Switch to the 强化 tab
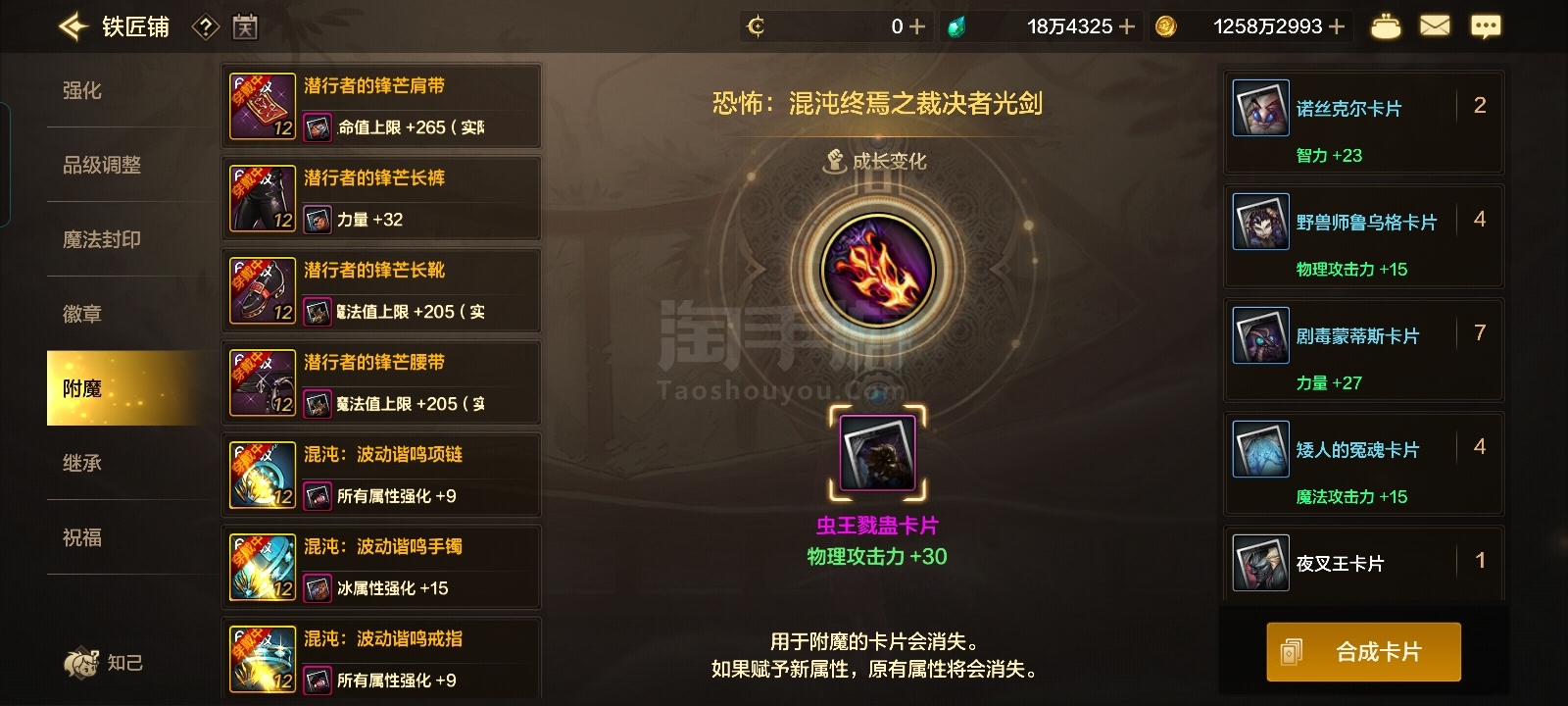 (82, 90)
